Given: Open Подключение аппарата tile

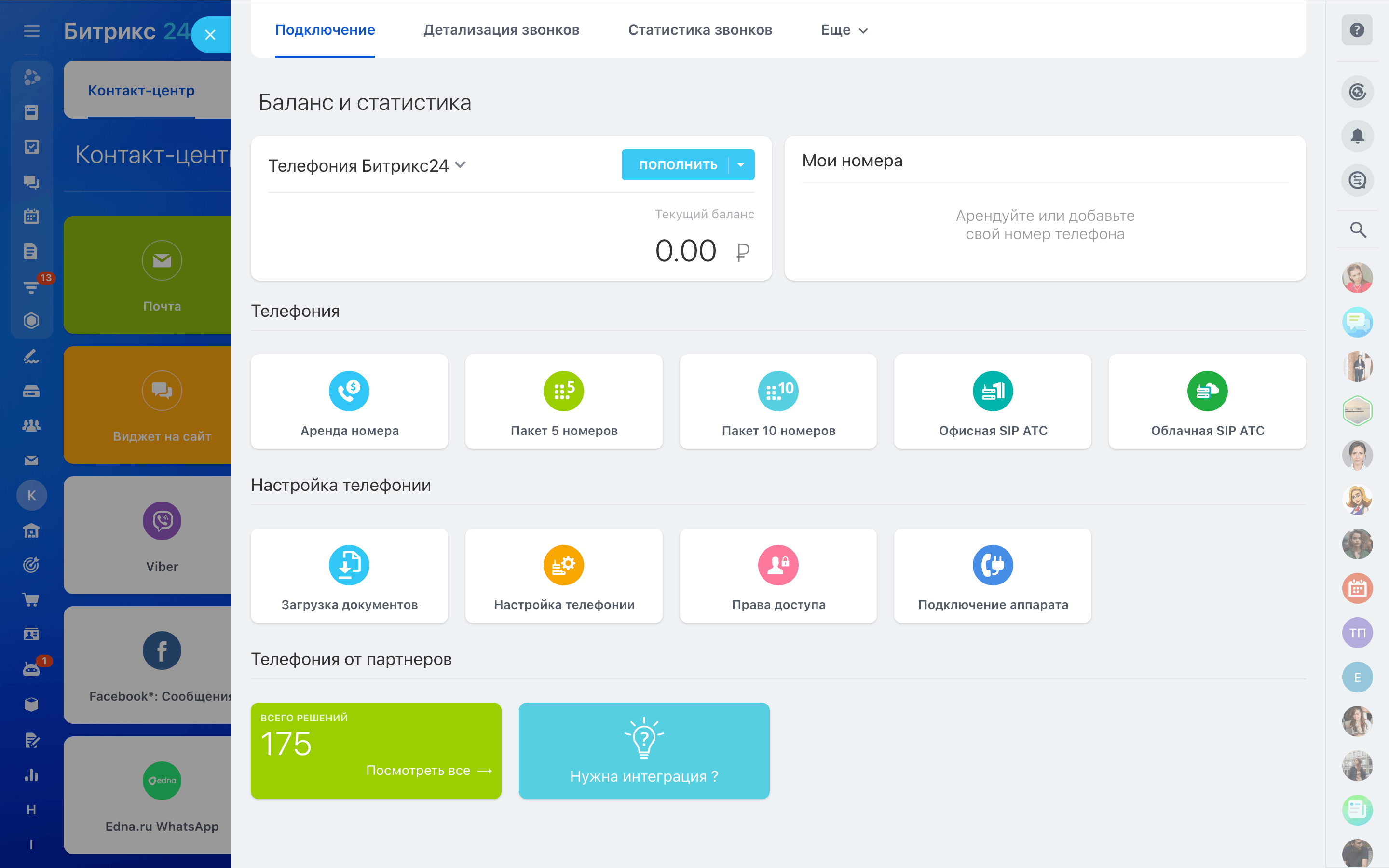Looking at the screenshot, I should point(993,576).
